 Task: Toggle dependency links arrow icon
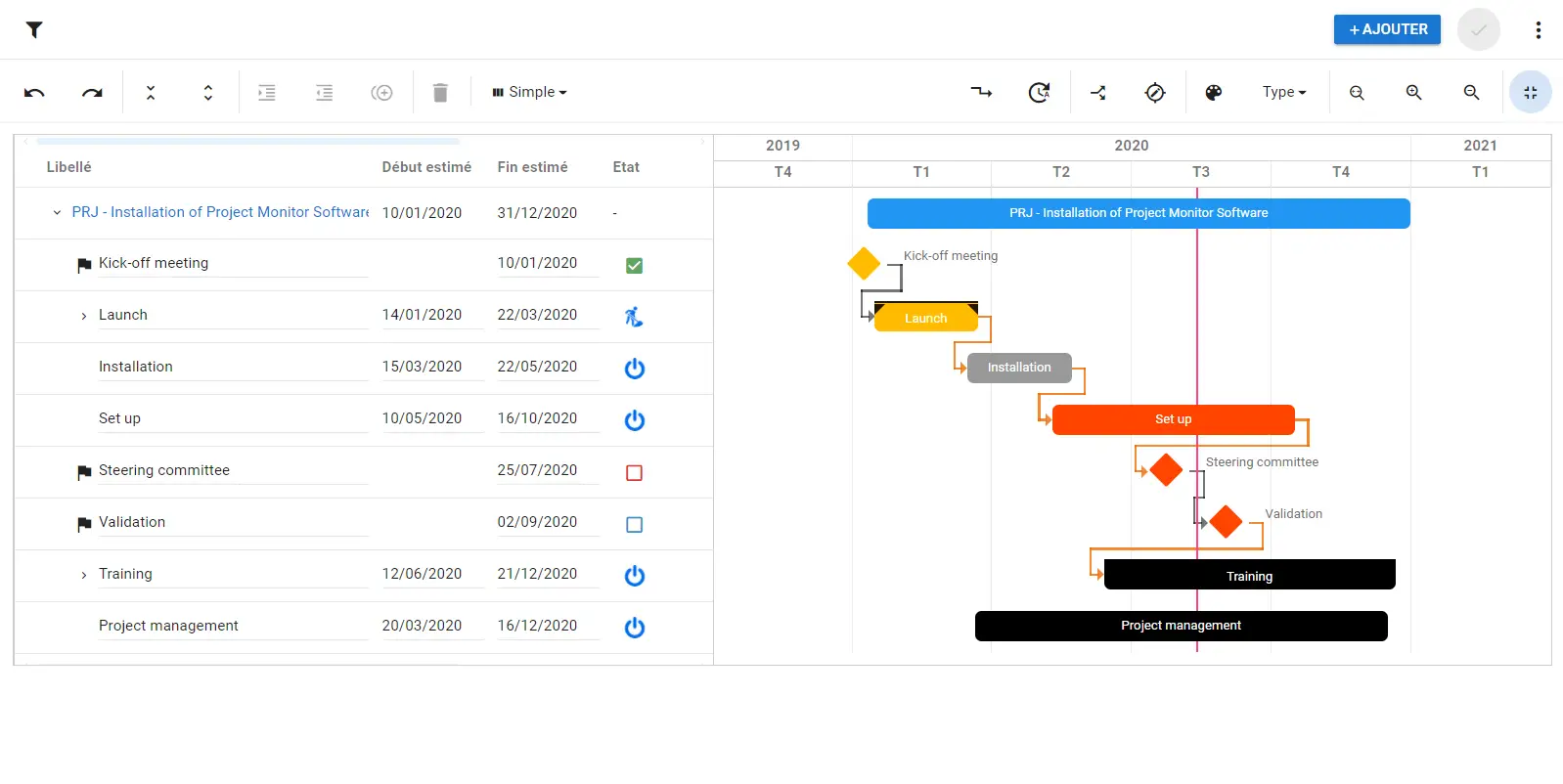pos(981,92)
